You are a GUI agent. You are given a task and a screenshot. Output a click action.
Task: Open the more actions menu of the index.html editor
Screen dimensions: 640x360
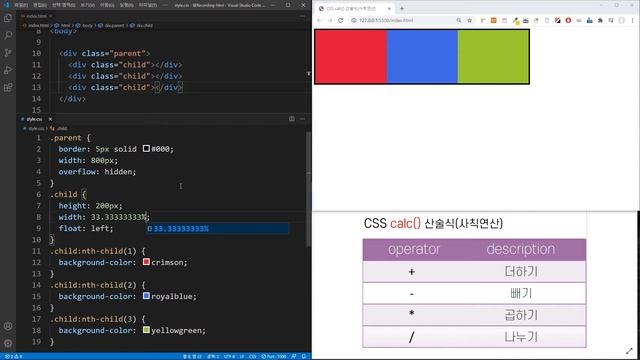(302, 16)
